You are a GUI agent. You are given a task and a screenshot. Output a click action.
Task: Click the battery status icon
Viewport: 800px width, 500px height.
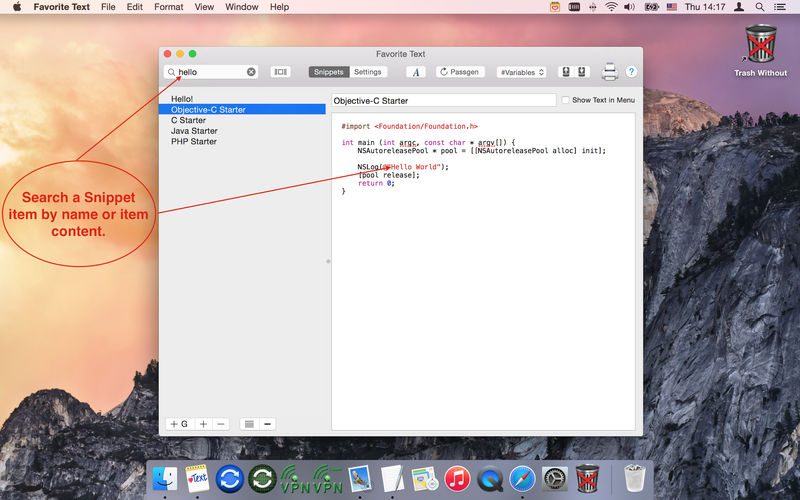(x=651, y=7)
